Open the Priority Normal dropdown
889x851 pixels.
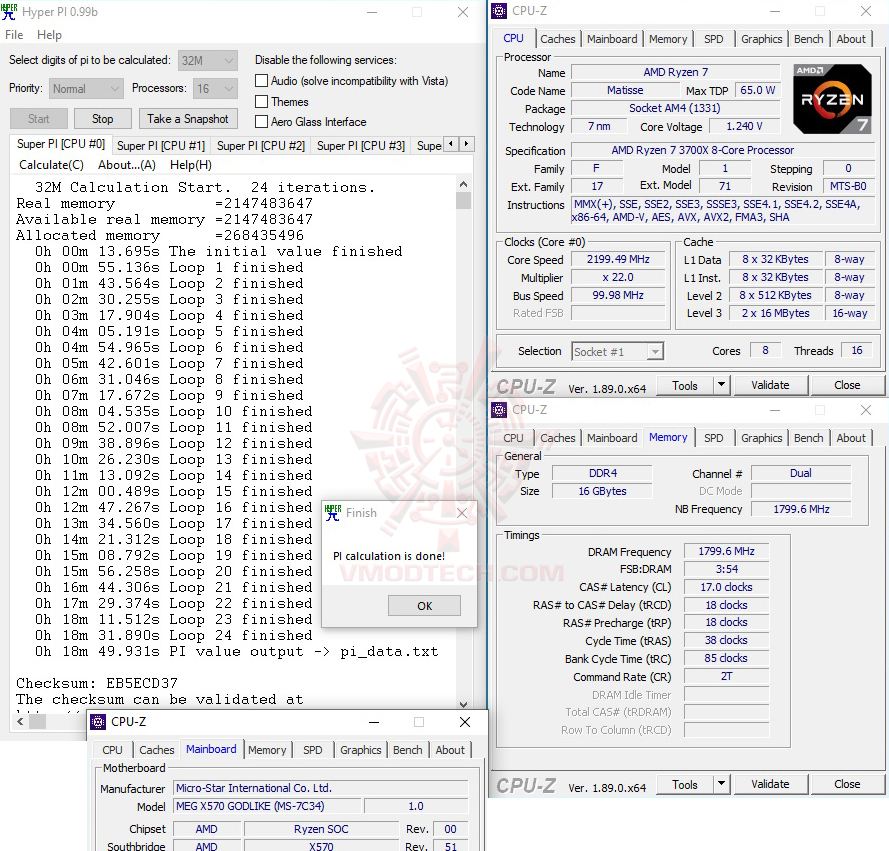tap(86, 88)
